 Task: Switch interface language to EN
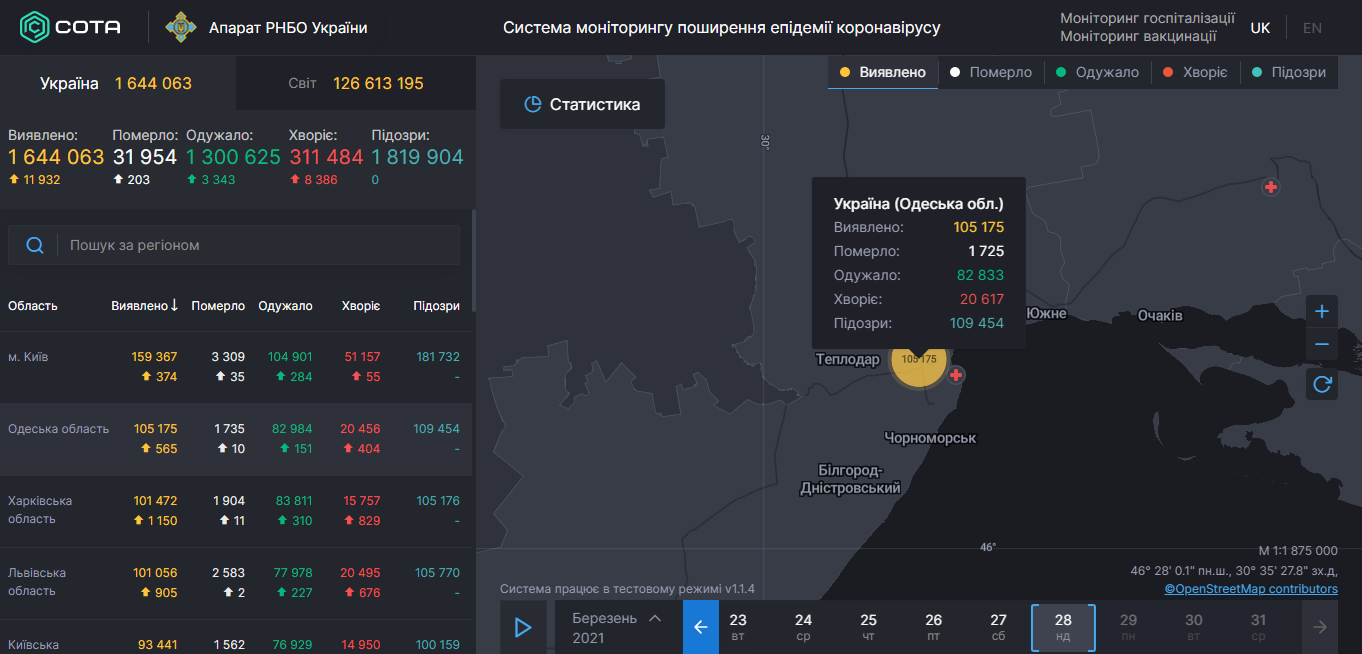[1312, 27]
